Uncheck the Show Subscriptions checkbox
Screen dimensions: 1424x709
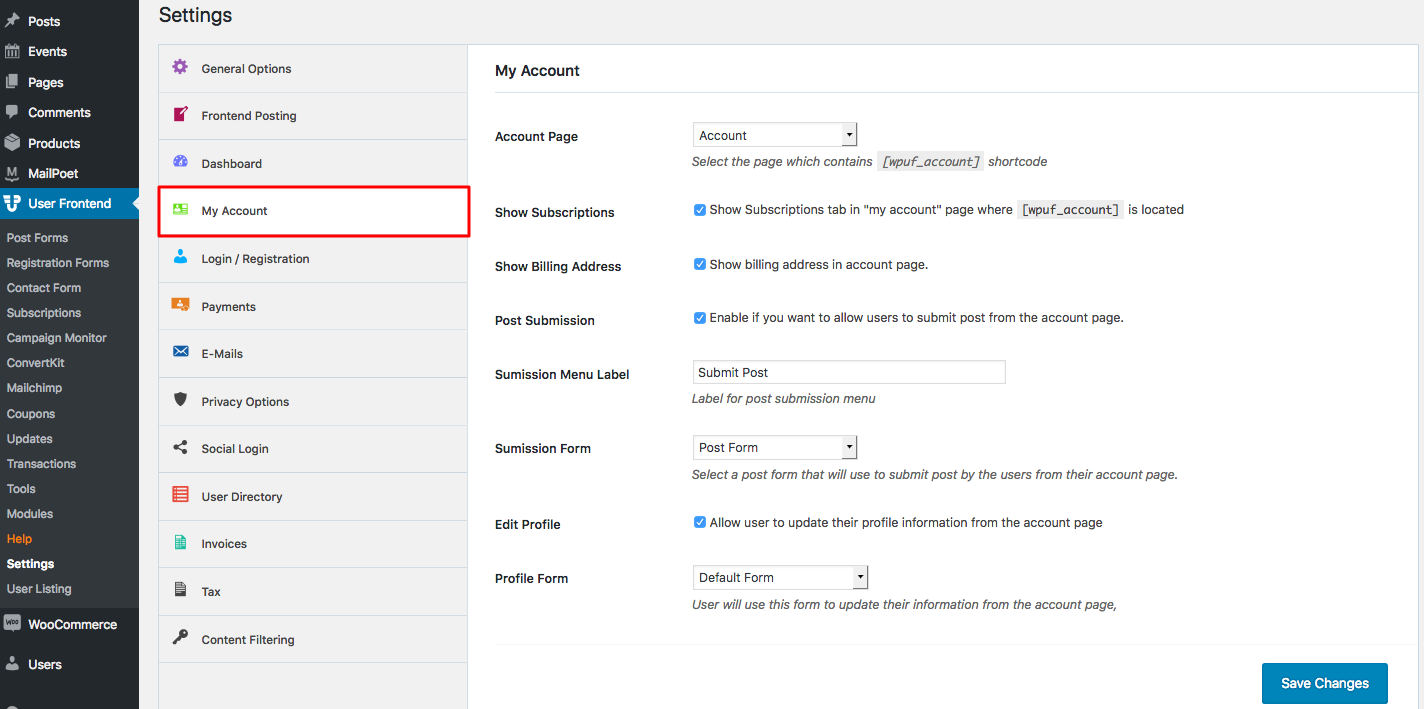tap(700, 210)
